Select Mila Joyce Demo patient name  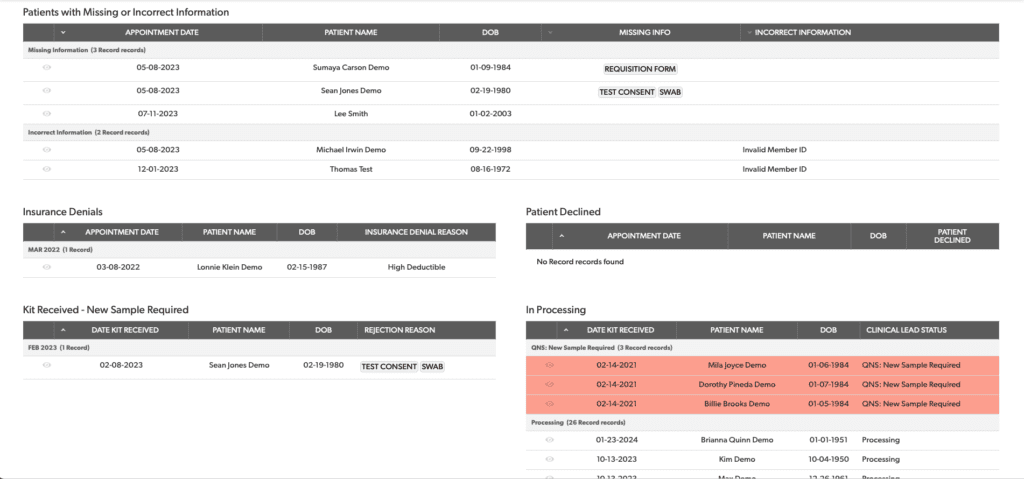tap(737, 365)
